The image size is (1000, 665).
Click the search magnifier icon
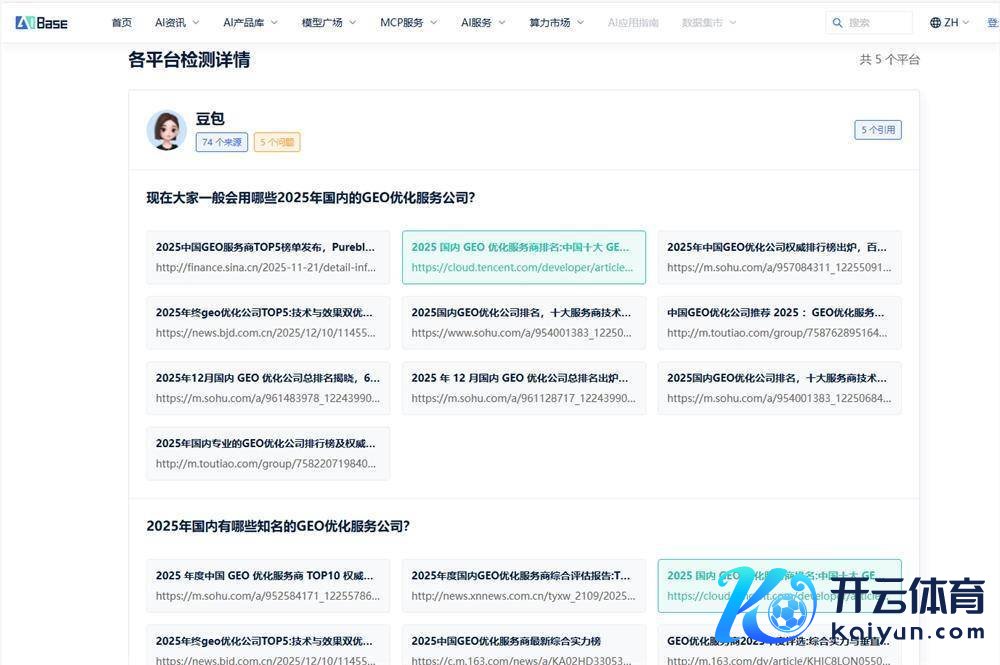[837, 22]
